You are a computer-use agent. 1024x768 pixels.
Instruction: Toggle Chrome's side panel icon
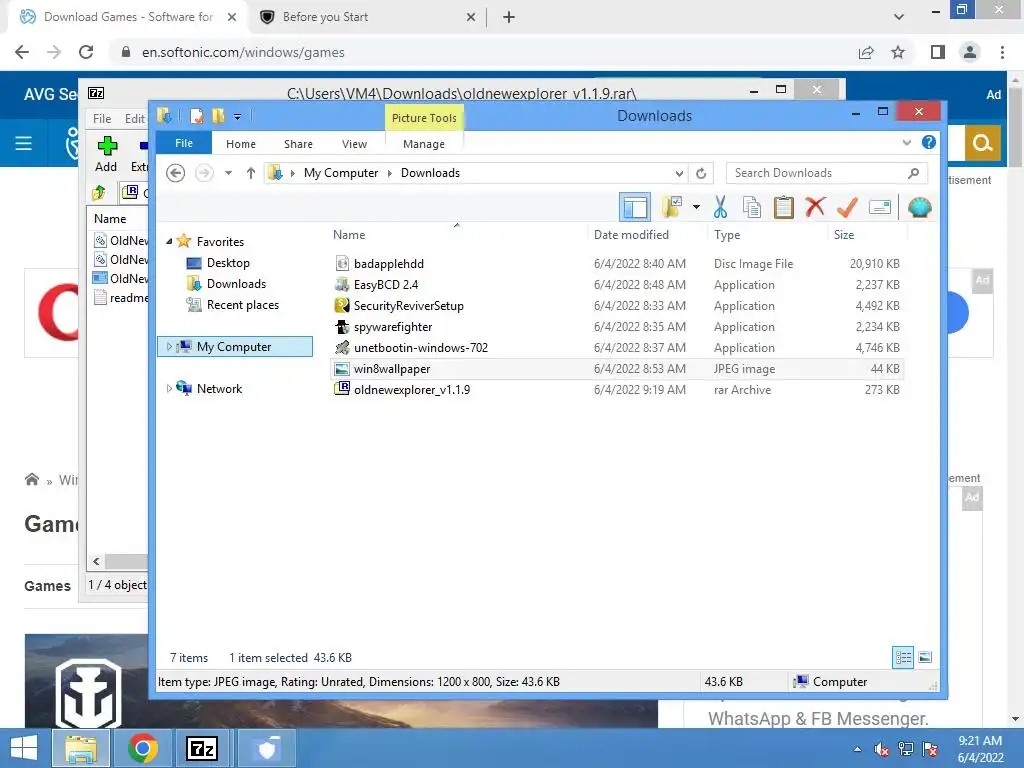click(938, 52)
